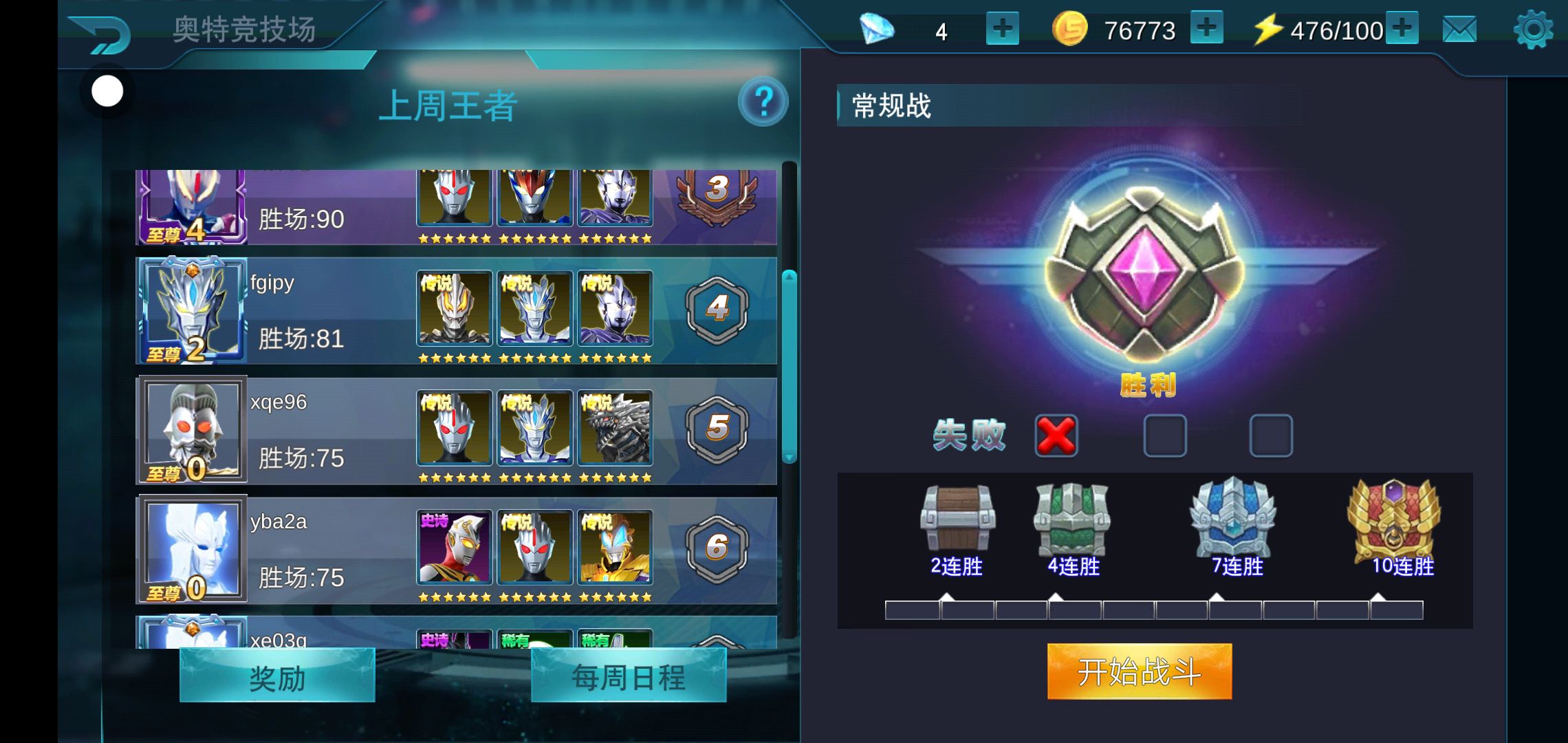
Task: Start battle with 开始战斗 button
Action: pos(1139,671)
